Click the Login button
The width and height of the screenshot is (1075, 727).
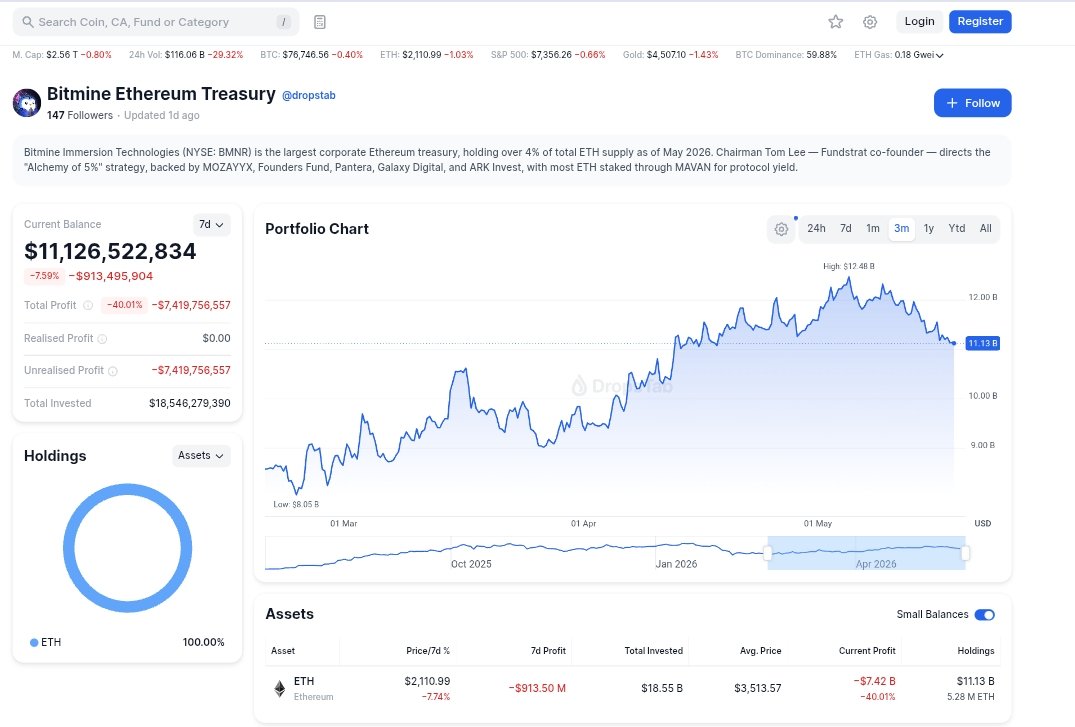click(919, 21)
